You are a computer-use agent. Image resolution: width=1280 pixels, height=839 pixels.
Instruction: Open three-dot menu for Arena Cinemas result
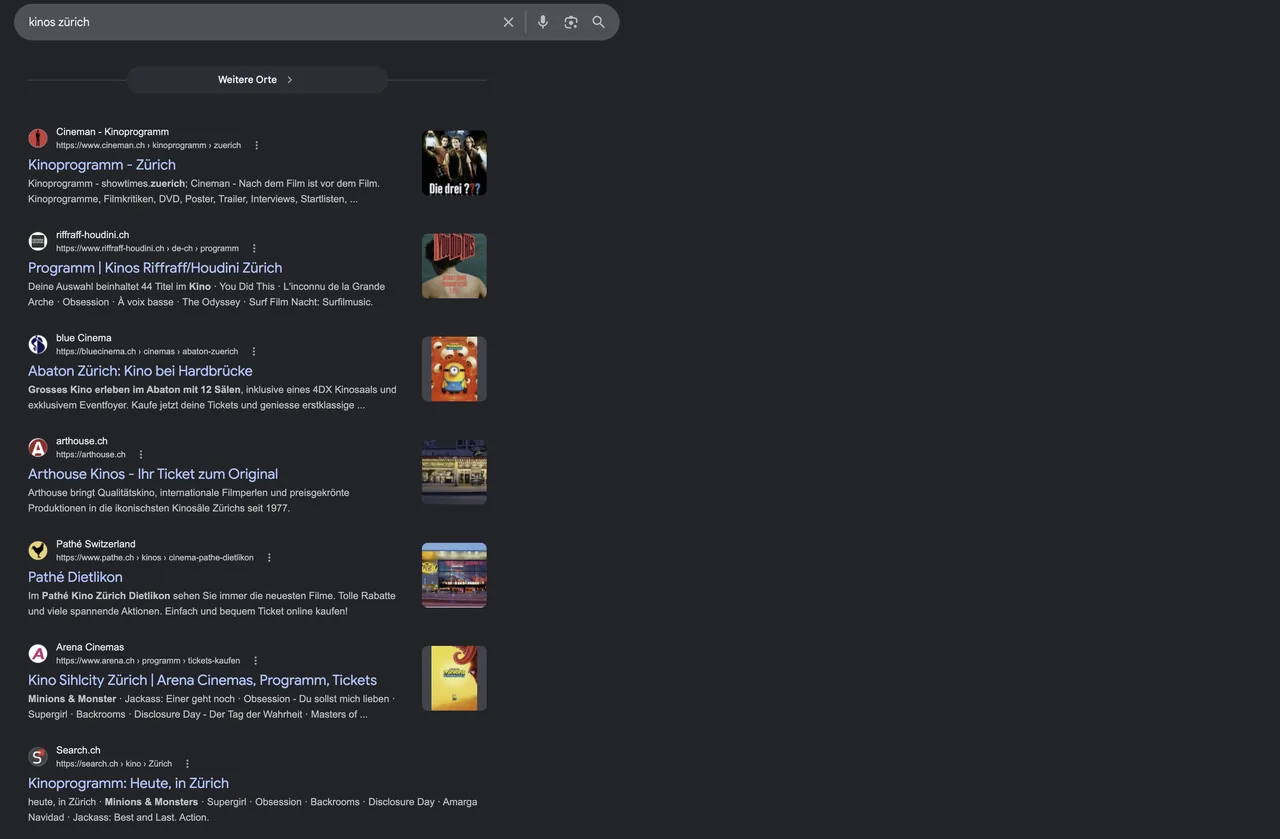point(255,661)
